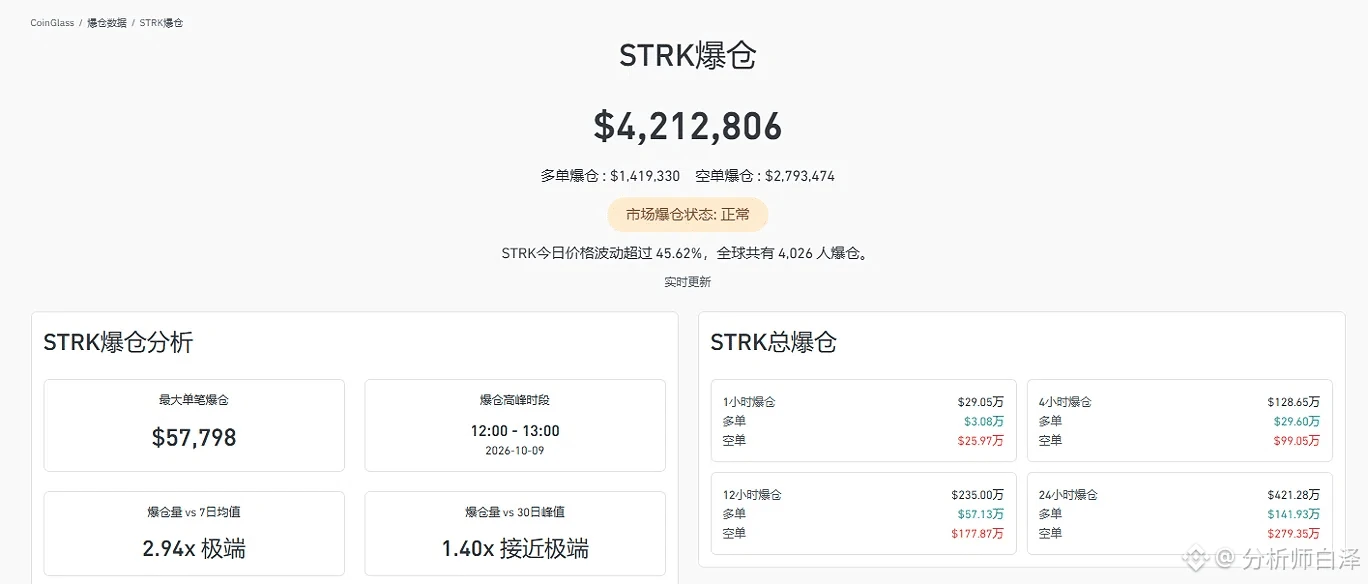Select the 4小时爆仓 panel
1368x584 pixels.
pyautogui.click(x=1180, y=421)
